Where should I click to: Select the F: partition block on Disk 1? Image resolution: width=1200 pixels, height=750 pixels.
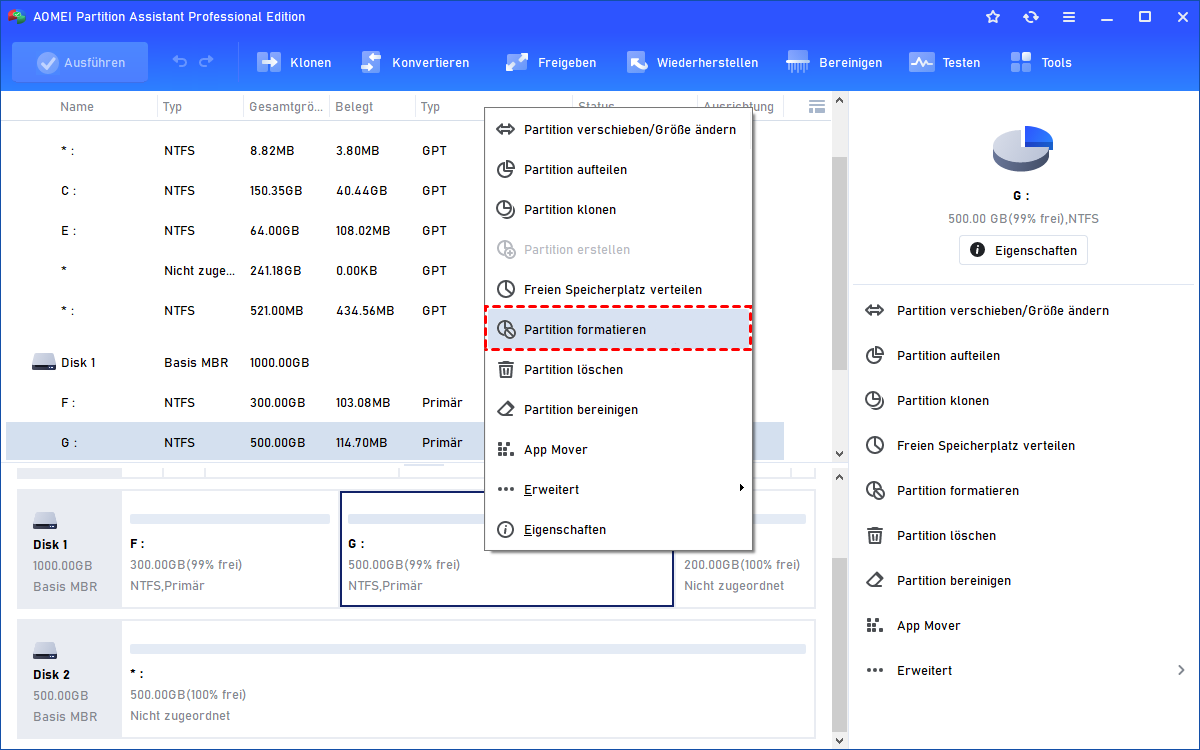click(x=230, y=548)
